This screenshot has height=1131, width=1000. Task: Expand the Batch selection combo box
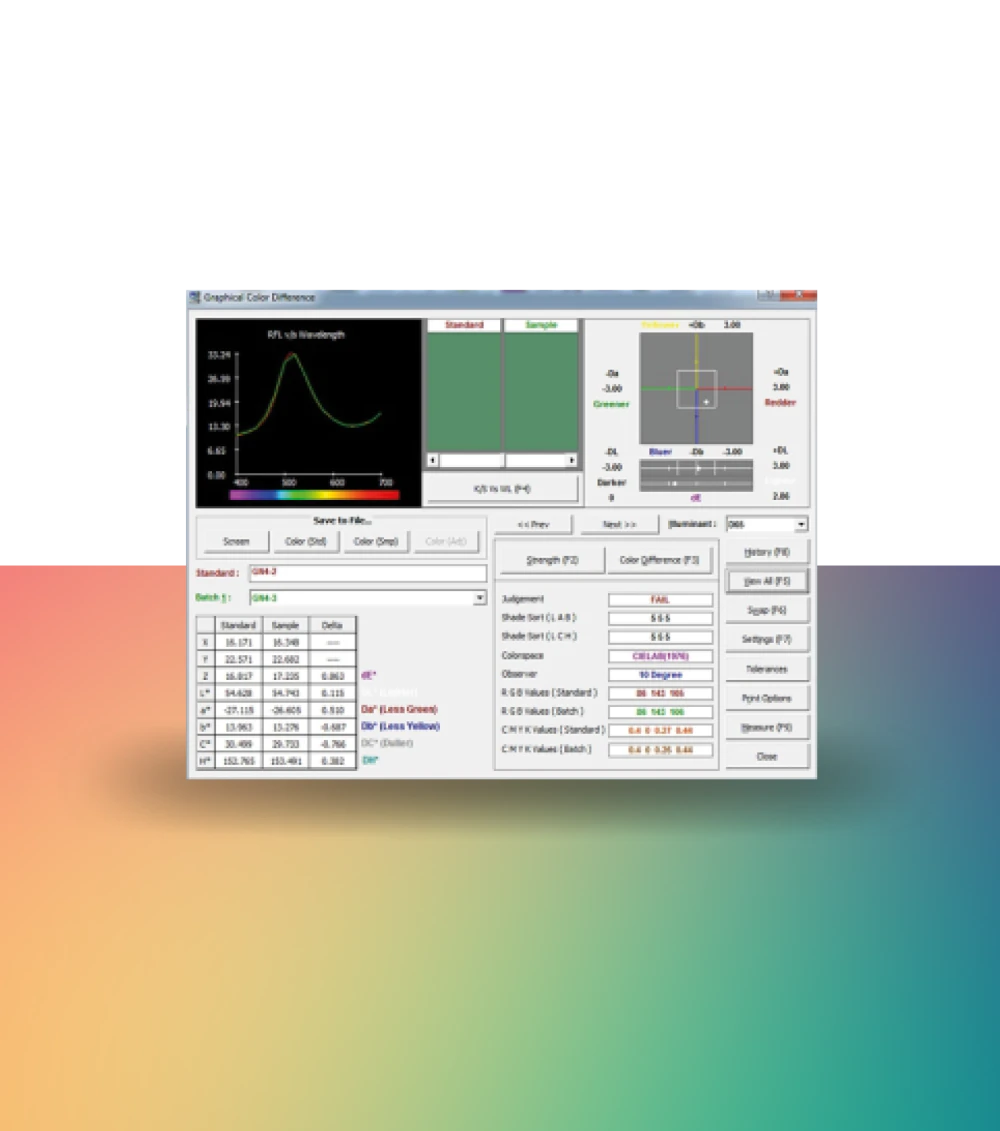[480, 598]
